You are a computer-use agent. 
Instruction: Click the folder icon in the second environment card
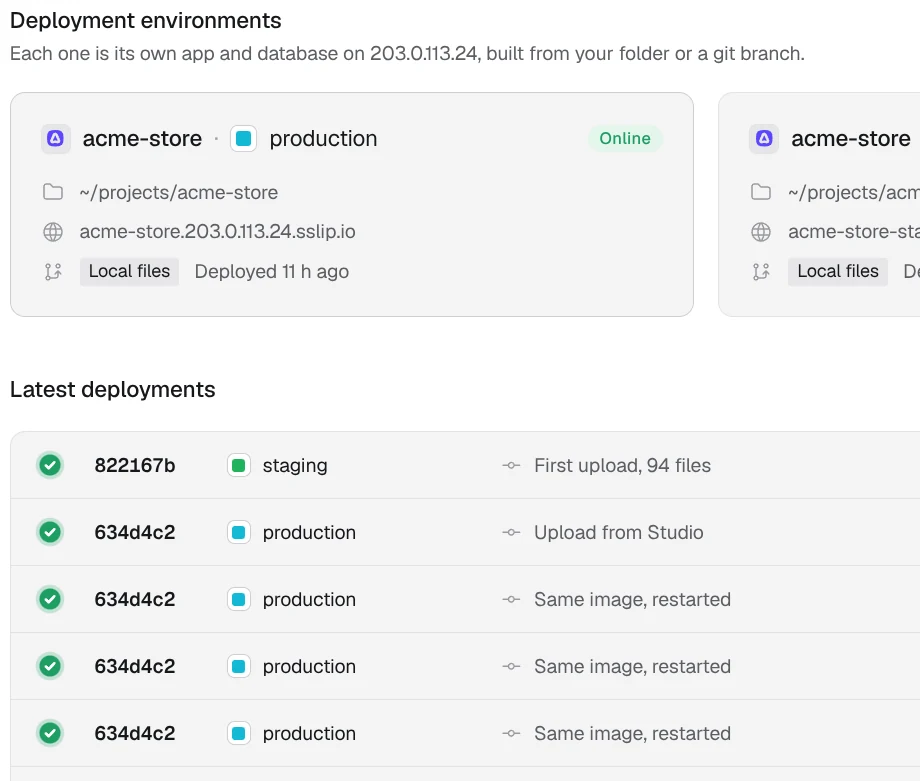point(761,192)
